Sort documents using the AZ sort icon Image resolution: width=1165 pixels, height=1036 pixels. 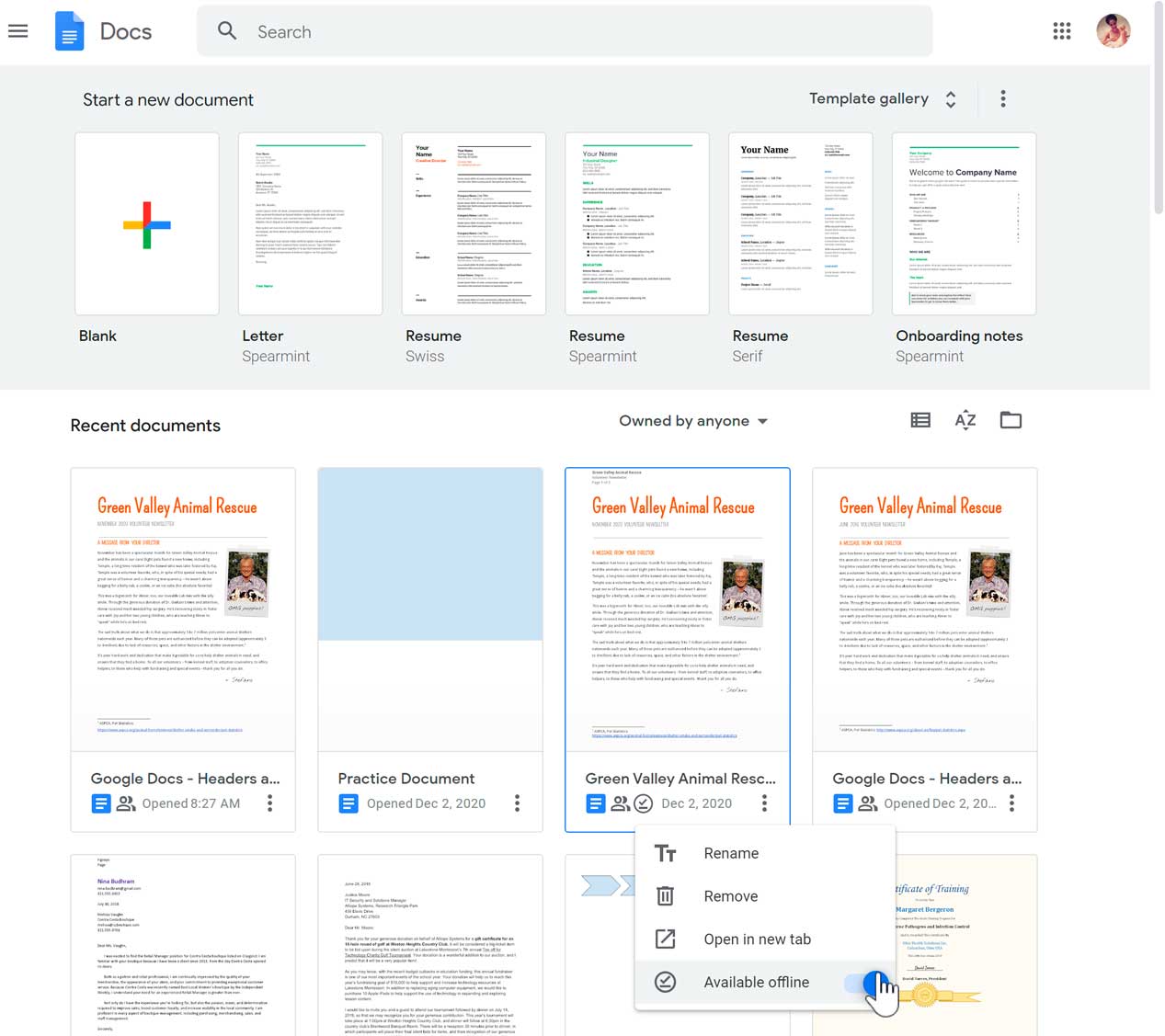click(x=965, y=420)
